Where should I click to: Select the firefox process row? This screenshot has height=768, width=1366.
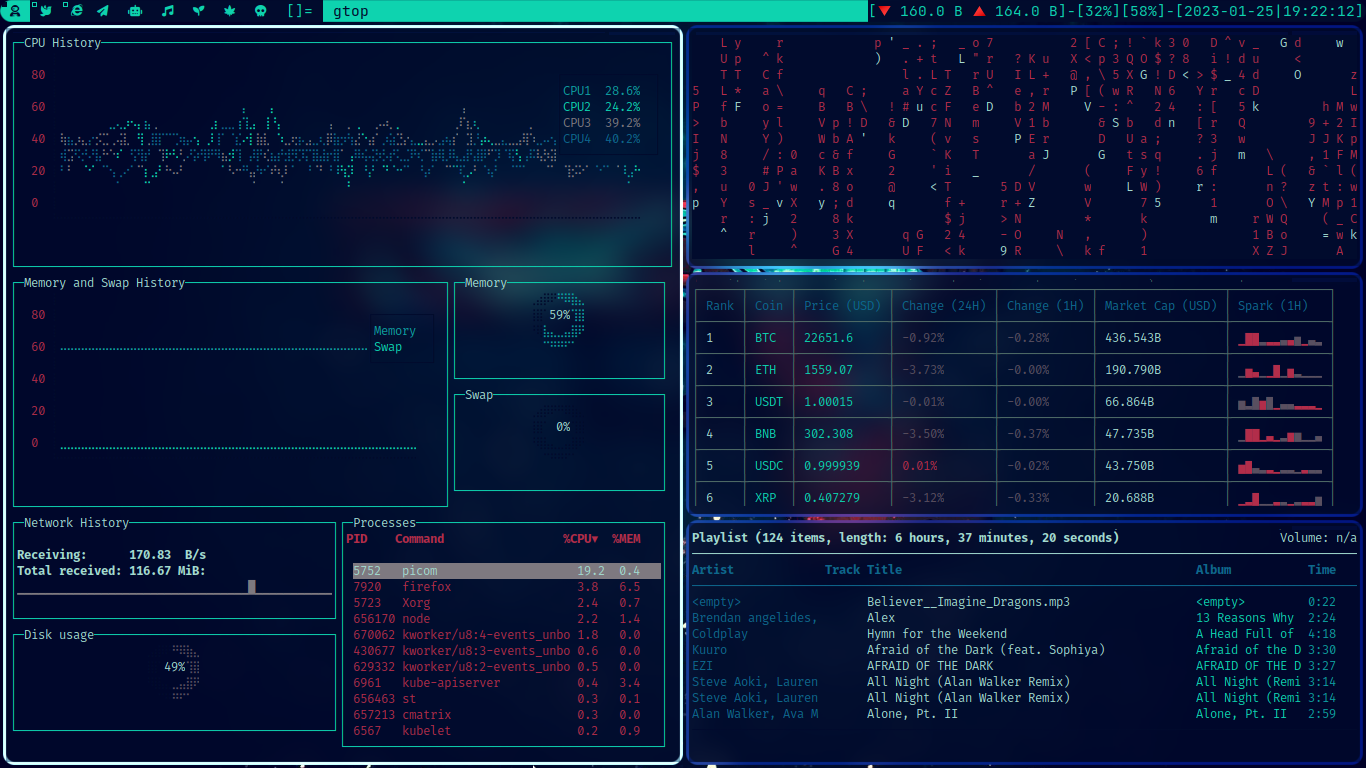coord(426,587)
